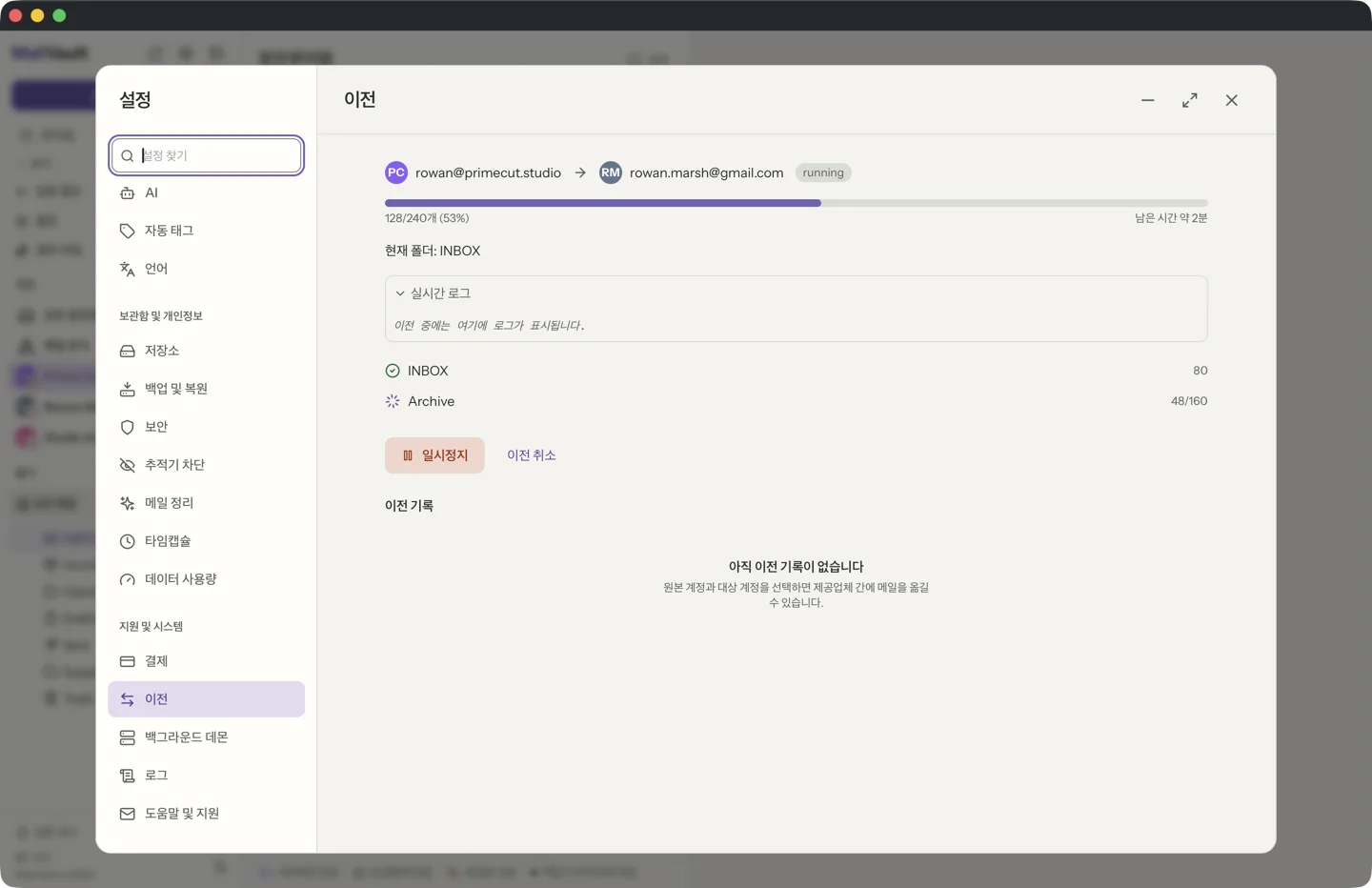Click the running status badge
This screenshot has height=888, width=1372.
pos(823,172)
